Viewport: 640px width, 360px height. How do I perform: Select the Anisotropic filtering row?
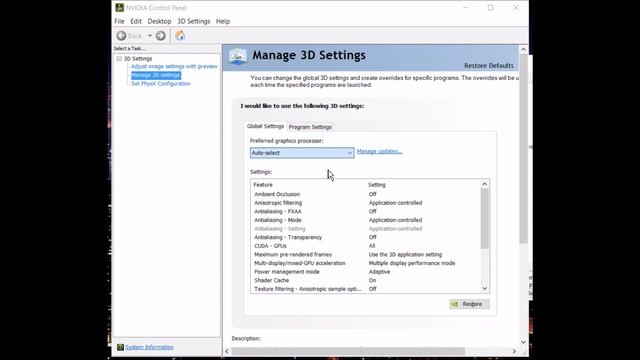(367, 203)
